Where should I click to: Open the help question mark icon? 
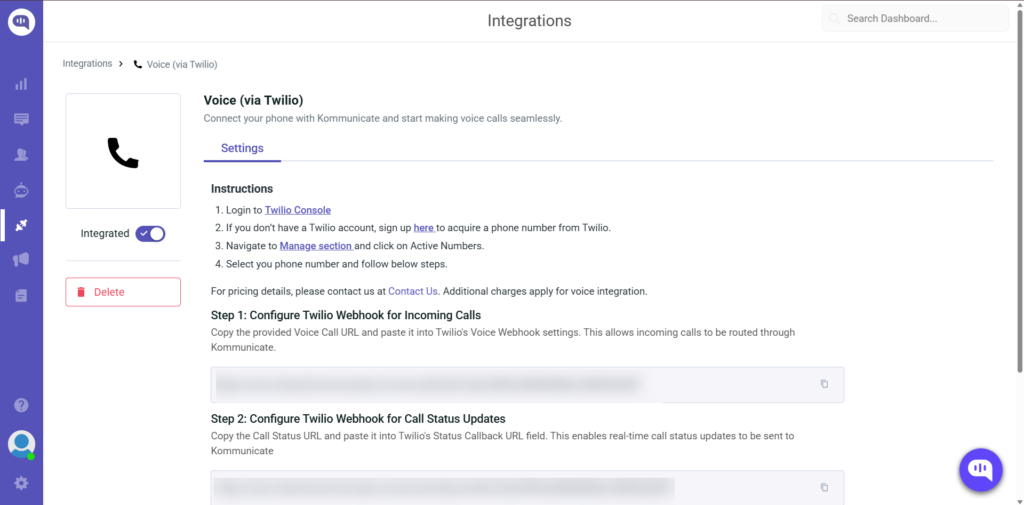22,405
